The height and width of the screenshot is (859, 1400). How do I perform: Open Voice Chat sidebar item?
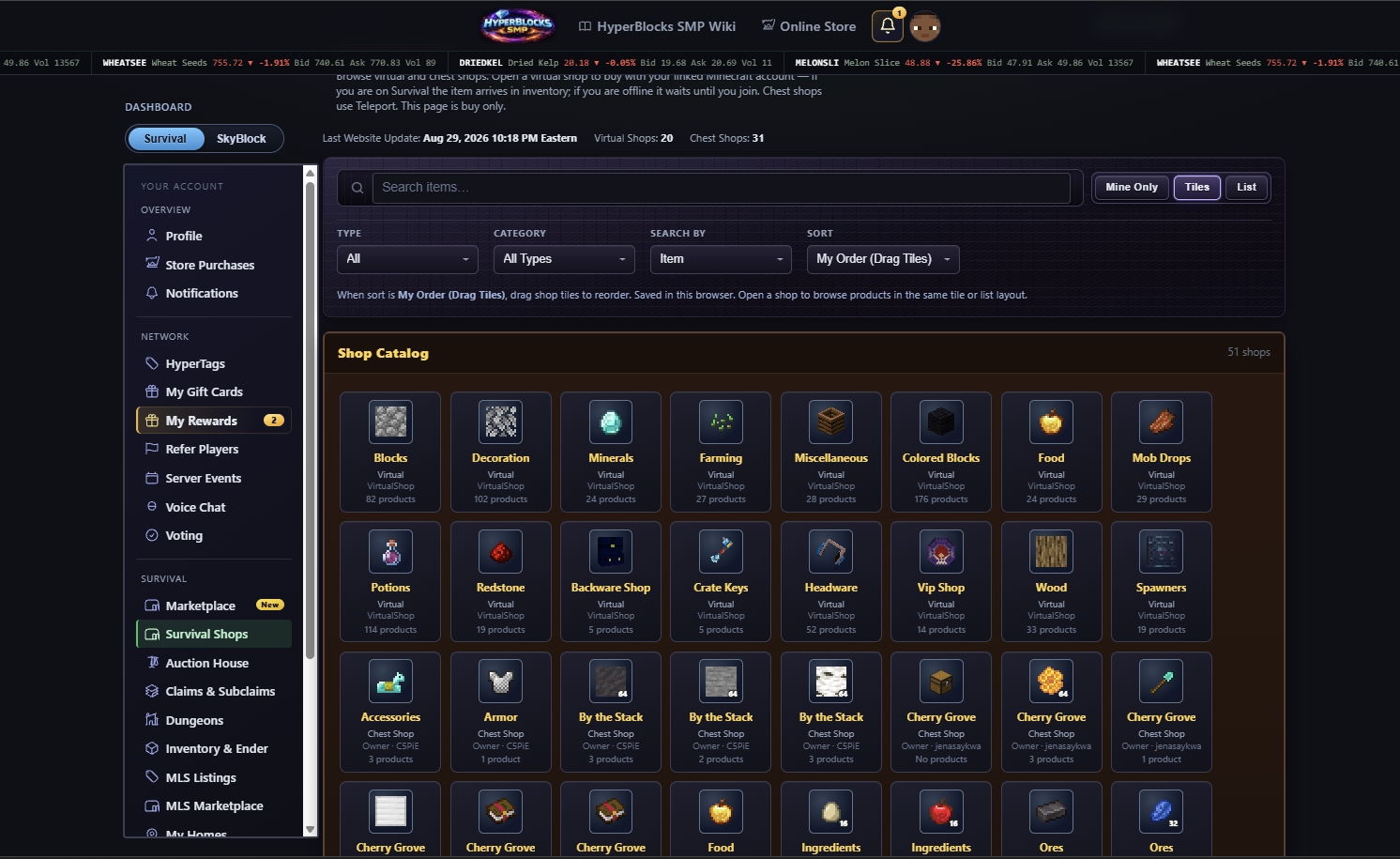point(214,507)
